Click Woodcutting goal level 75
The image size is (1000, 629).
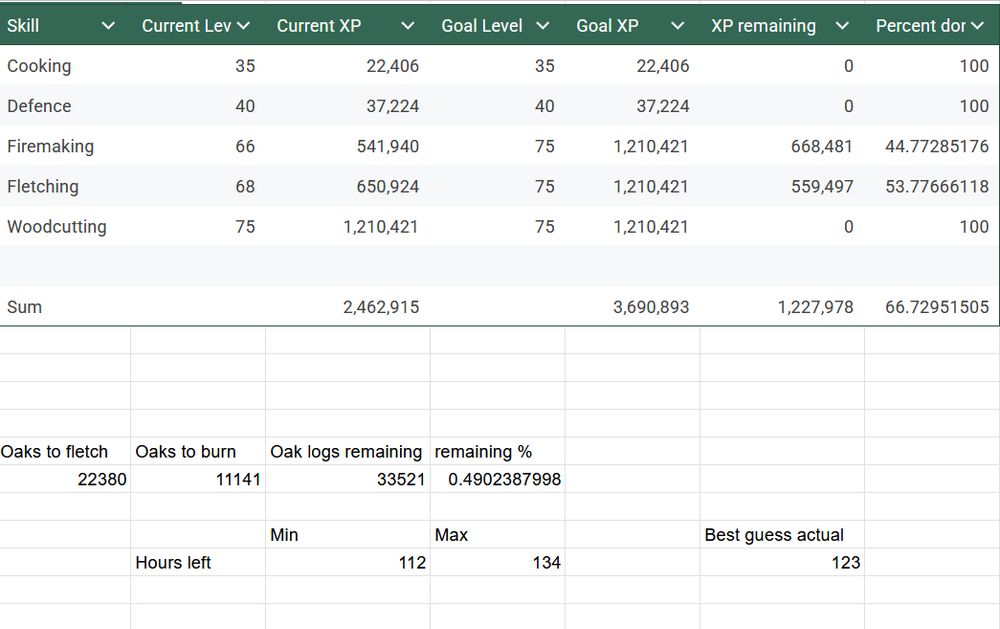tap(545, 226)
